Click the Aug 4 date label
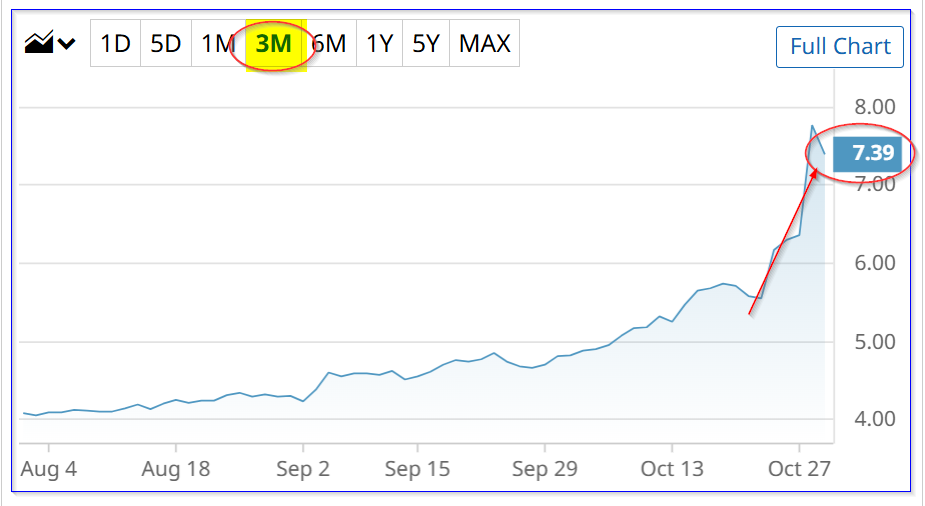The height and width of the screenshot is (506, 925). [48, 468]
